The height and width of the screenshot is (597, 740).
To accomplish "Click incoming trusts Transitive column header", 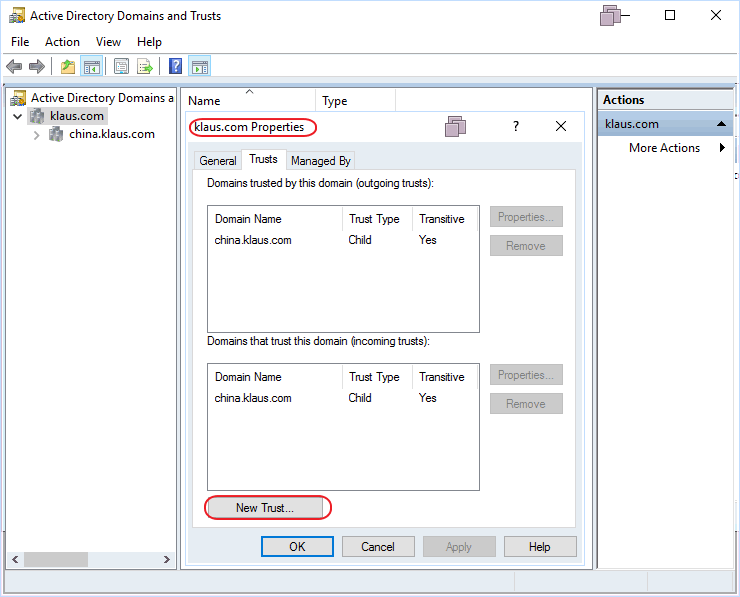I will coord(445,377).
